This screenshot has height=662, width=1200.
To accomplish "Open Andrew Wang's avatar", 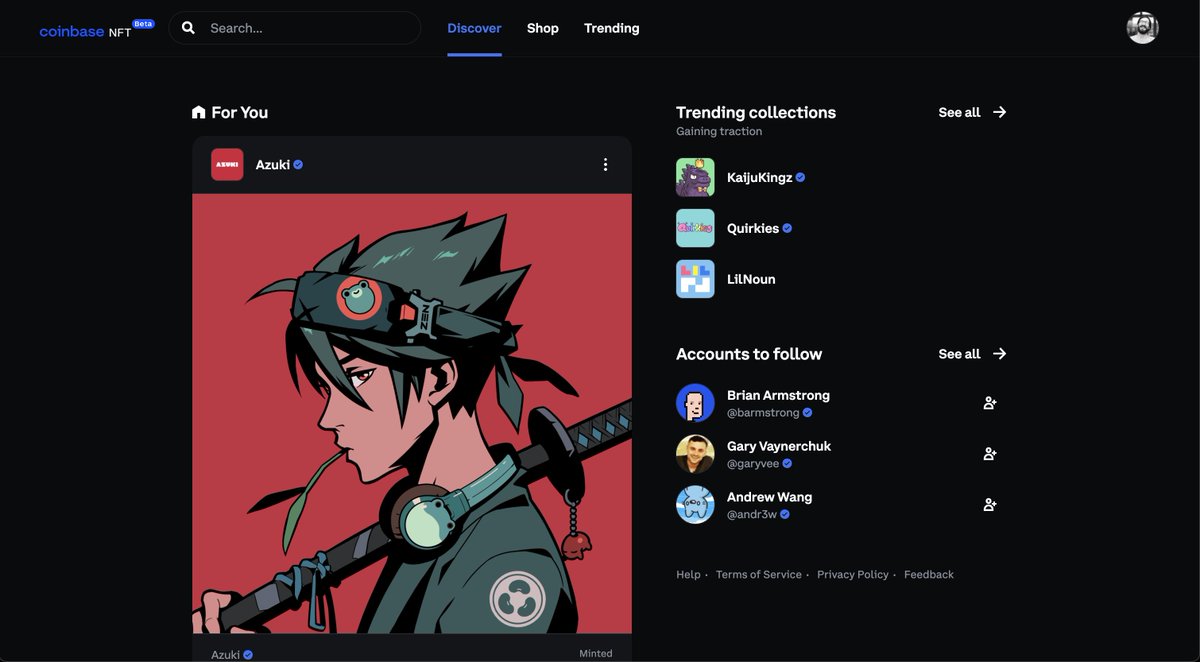I will pos(695,505).
